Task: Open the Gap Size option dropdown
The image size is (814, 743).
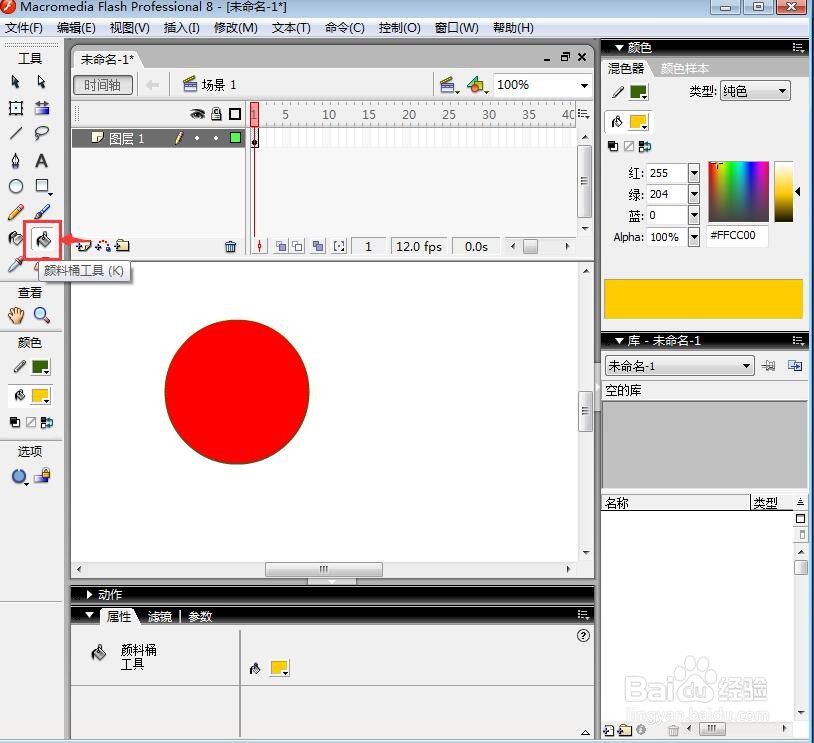Action: [x=20, y=477]
